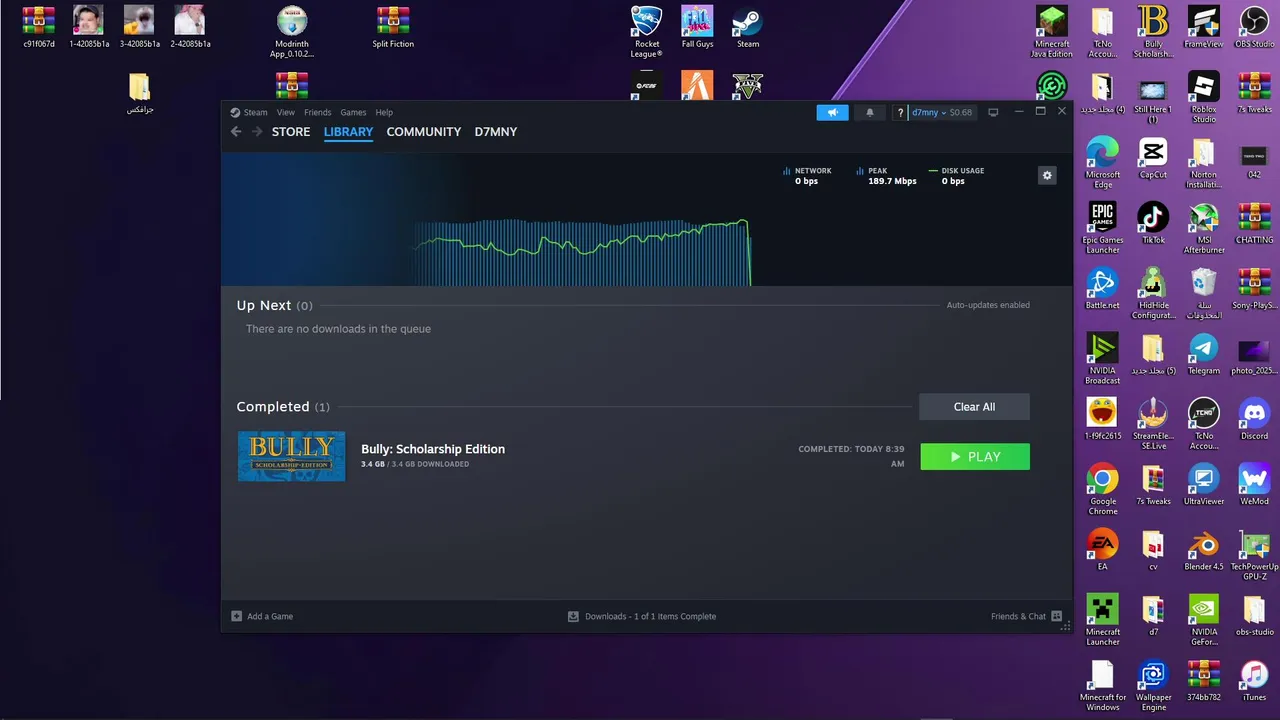The image size is (1280, 720).
Task: Select Blender 4.5 desktop icon
Action: point(1204,550)
